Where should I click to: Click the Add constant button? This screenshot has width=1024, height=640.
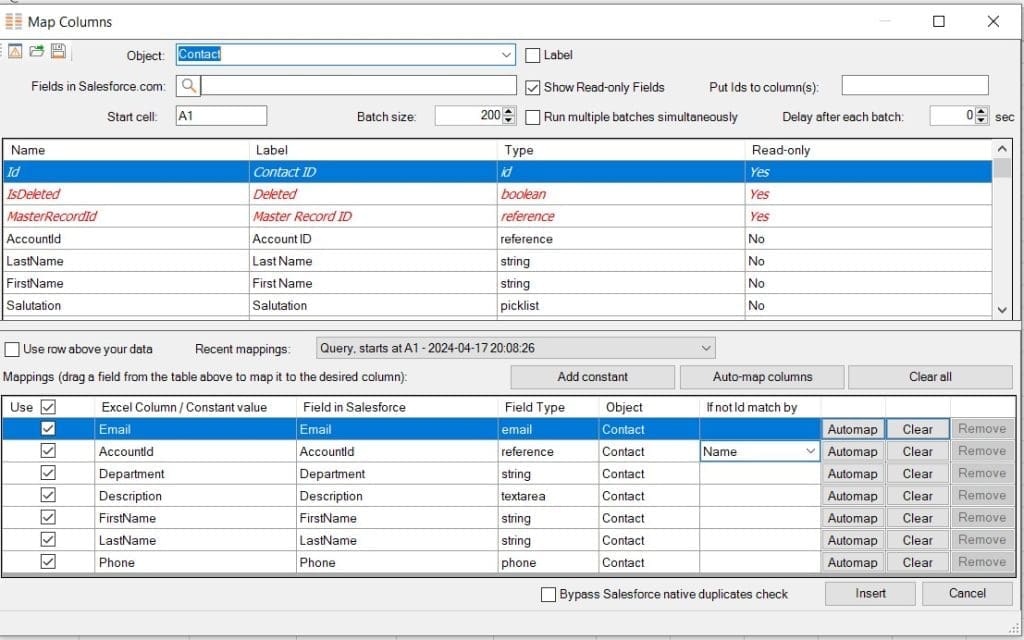[x=593, y=377]
